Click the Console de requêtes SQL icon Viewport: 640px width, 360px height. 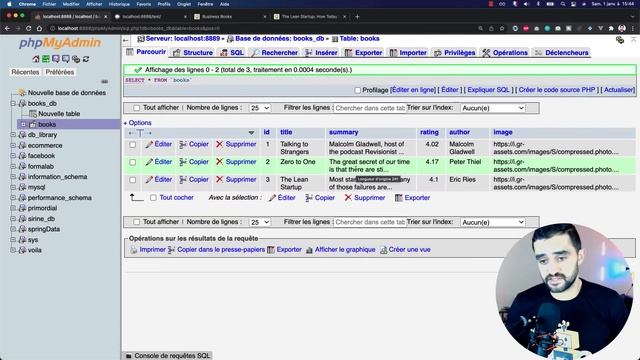129,356
